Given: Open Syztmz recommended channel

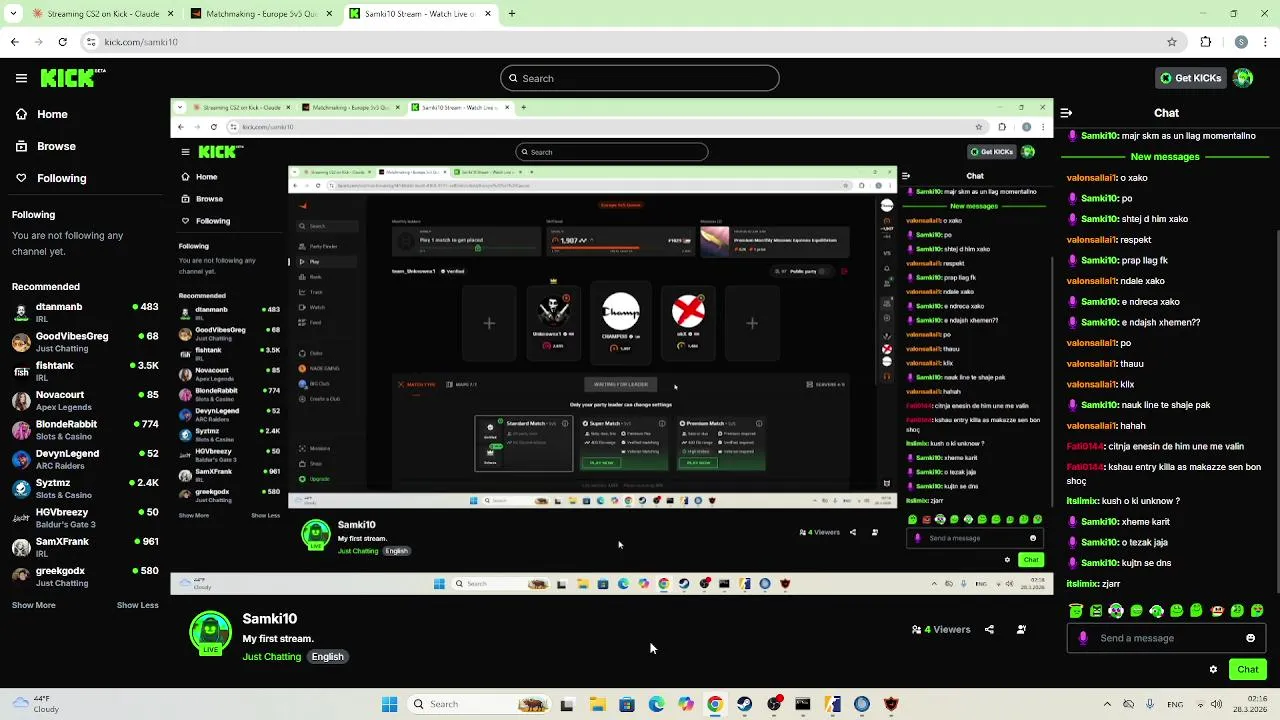Looking at the screenshot, I should point(85,488).
